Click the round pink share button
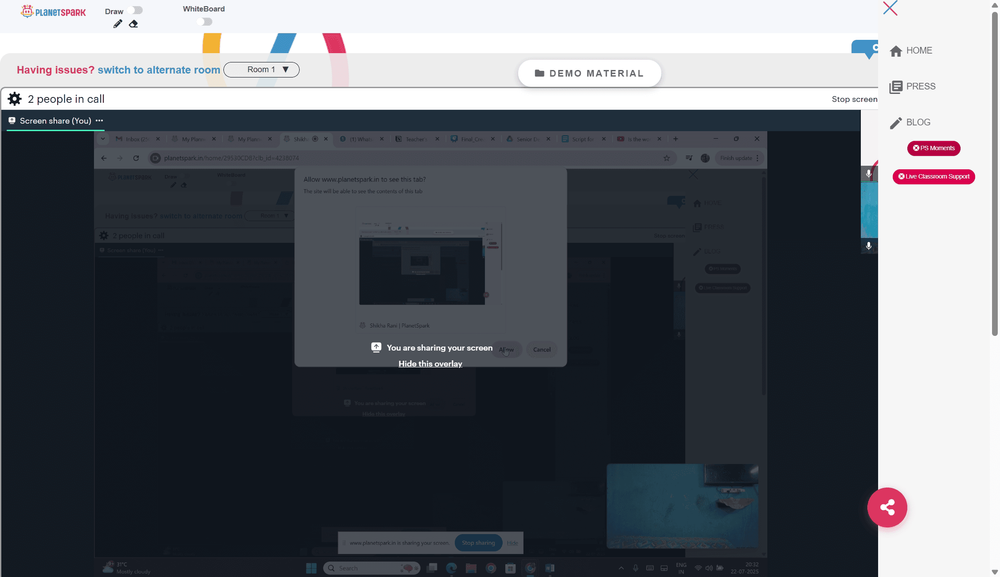This screenshot has height=577, width=1000. coord(887,508)
